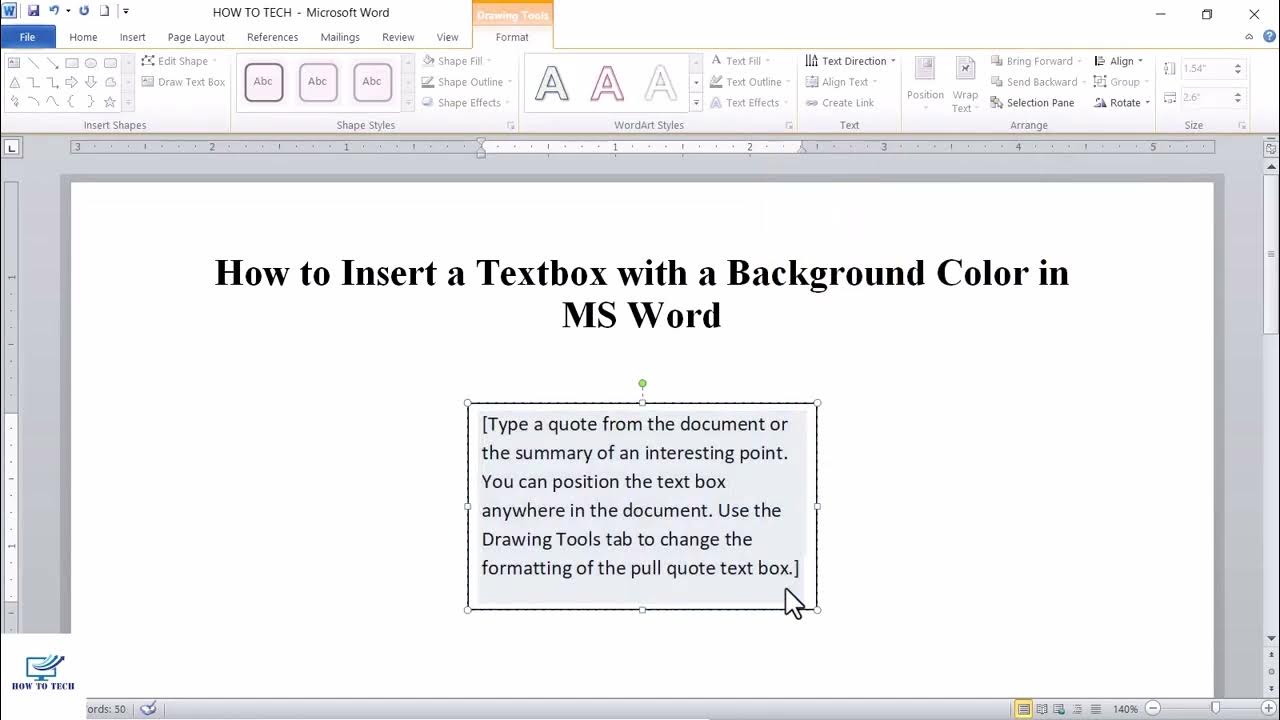Switch to the View tab
The width and height of the screenshot is (1280, 720).
pyautogui.click(x=447, y=37)
